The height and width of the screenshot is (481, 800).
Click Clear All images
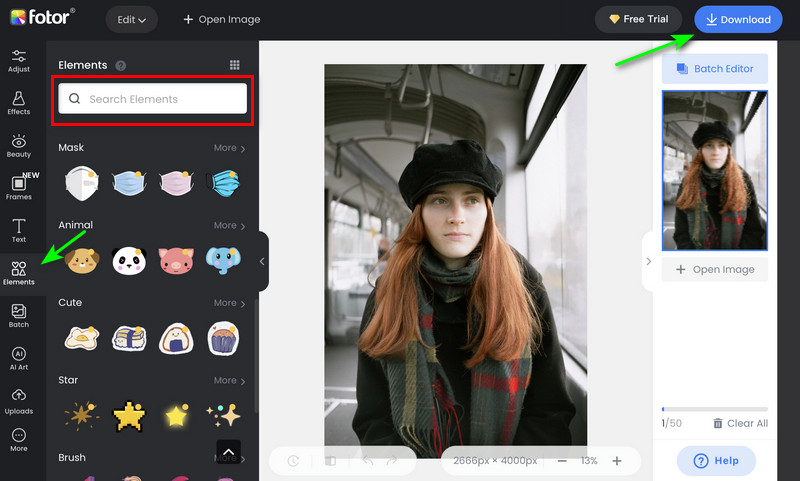point(740,423)
